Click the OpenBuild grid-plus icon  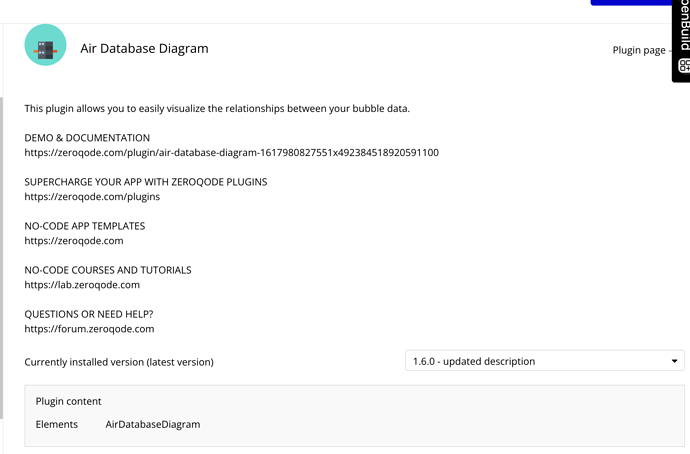[684, 65]
